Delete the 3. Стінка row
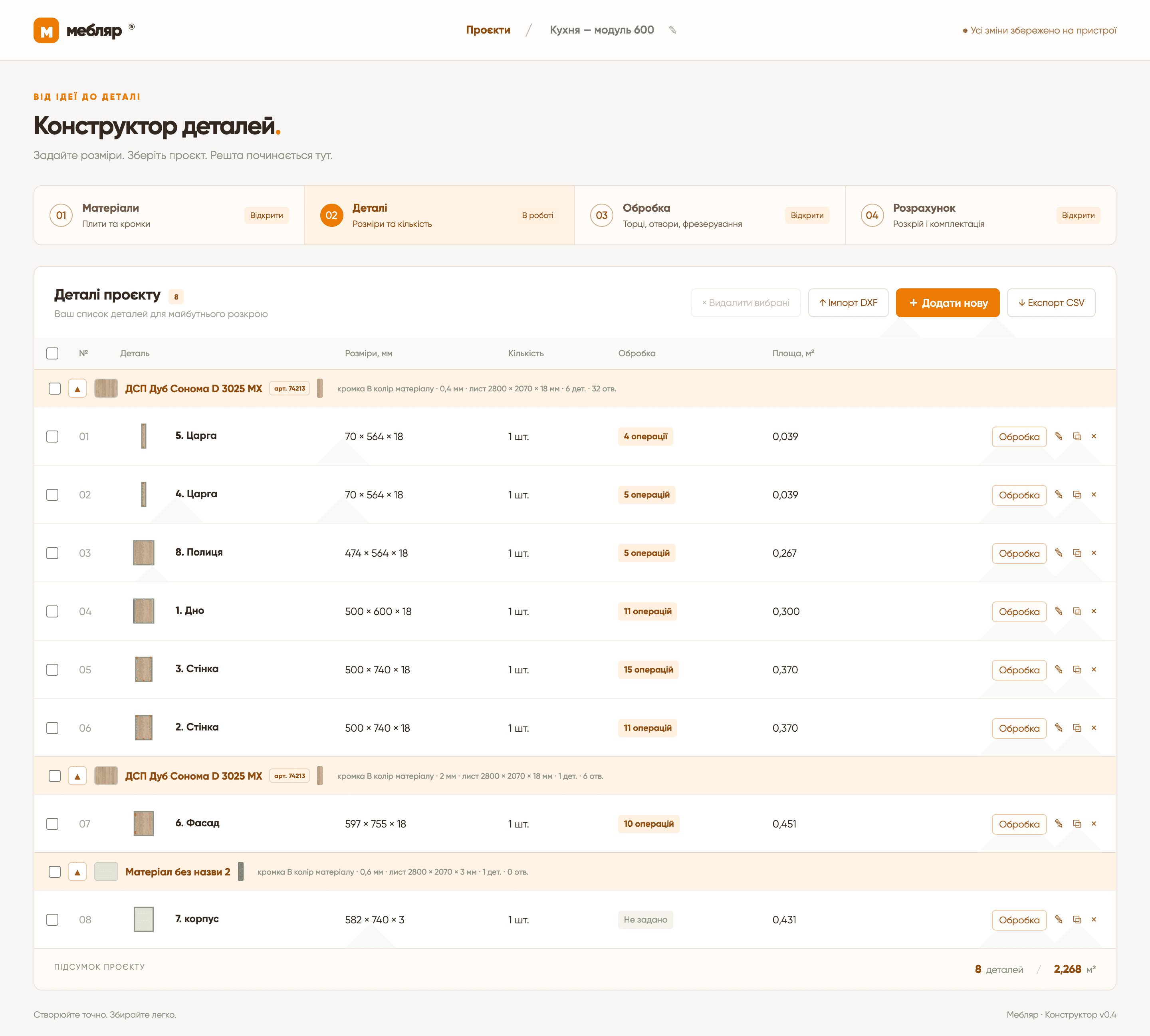The image size is (1150, 1036). click(x=1094, y=670)
